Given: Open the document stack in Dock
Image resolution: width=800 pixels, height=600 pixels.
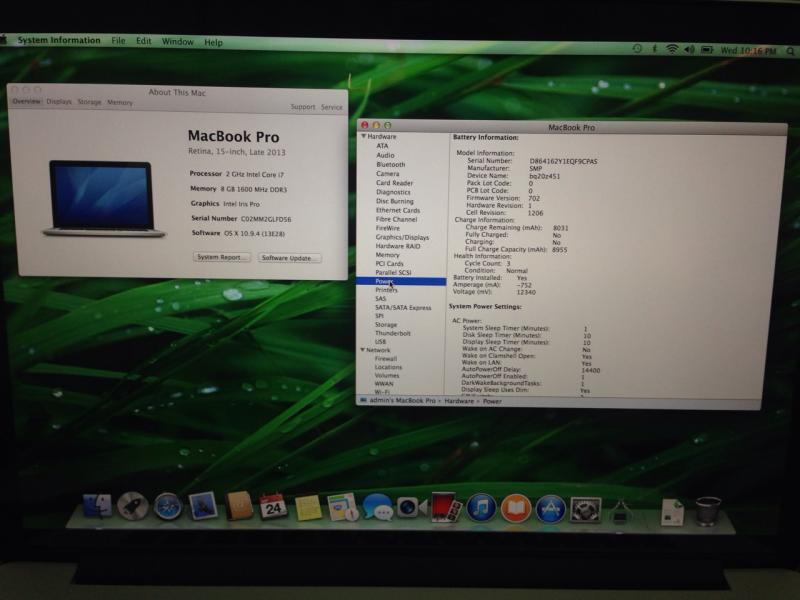Looking at the screenshot, I should click(x=672, y=512).
